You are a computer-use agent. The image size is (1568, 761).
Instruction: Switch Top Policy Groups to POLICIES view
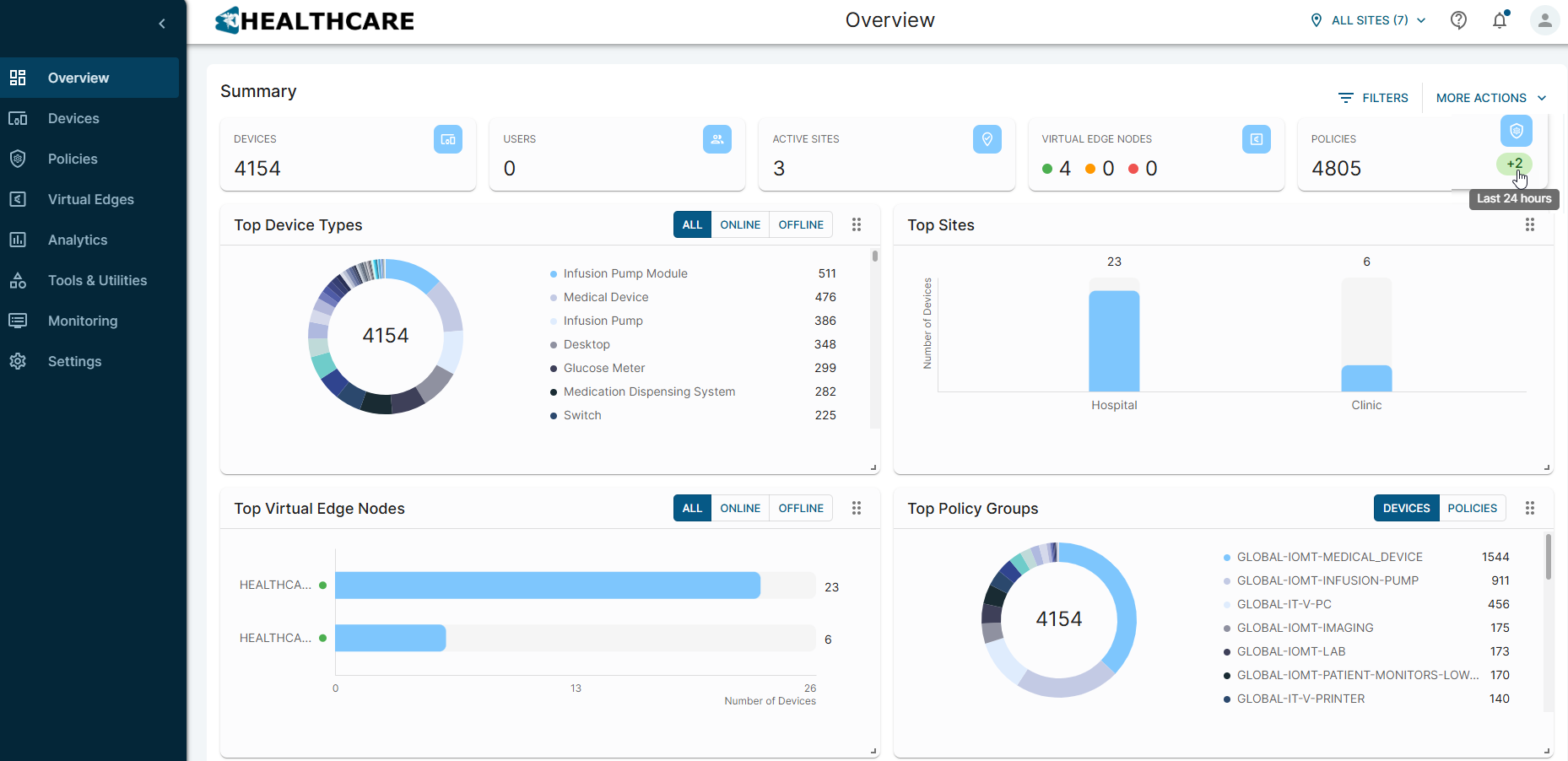point(1472,508)
